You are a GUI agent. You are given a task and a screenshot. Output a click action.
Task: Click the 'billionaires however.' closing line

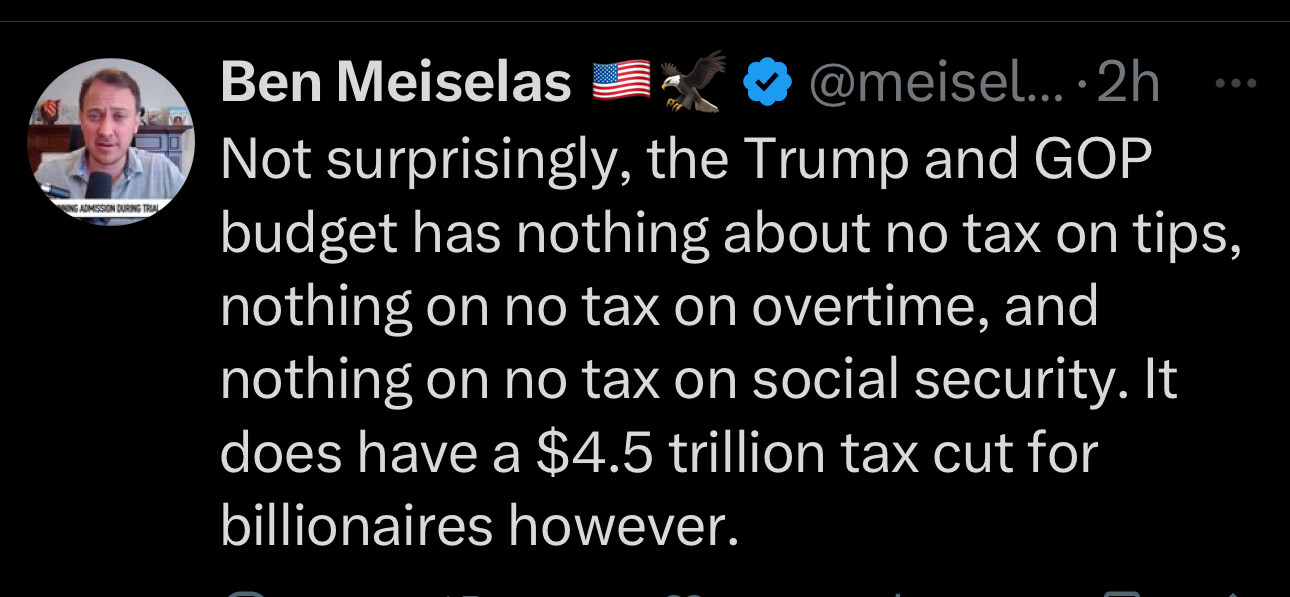[479, 527]
